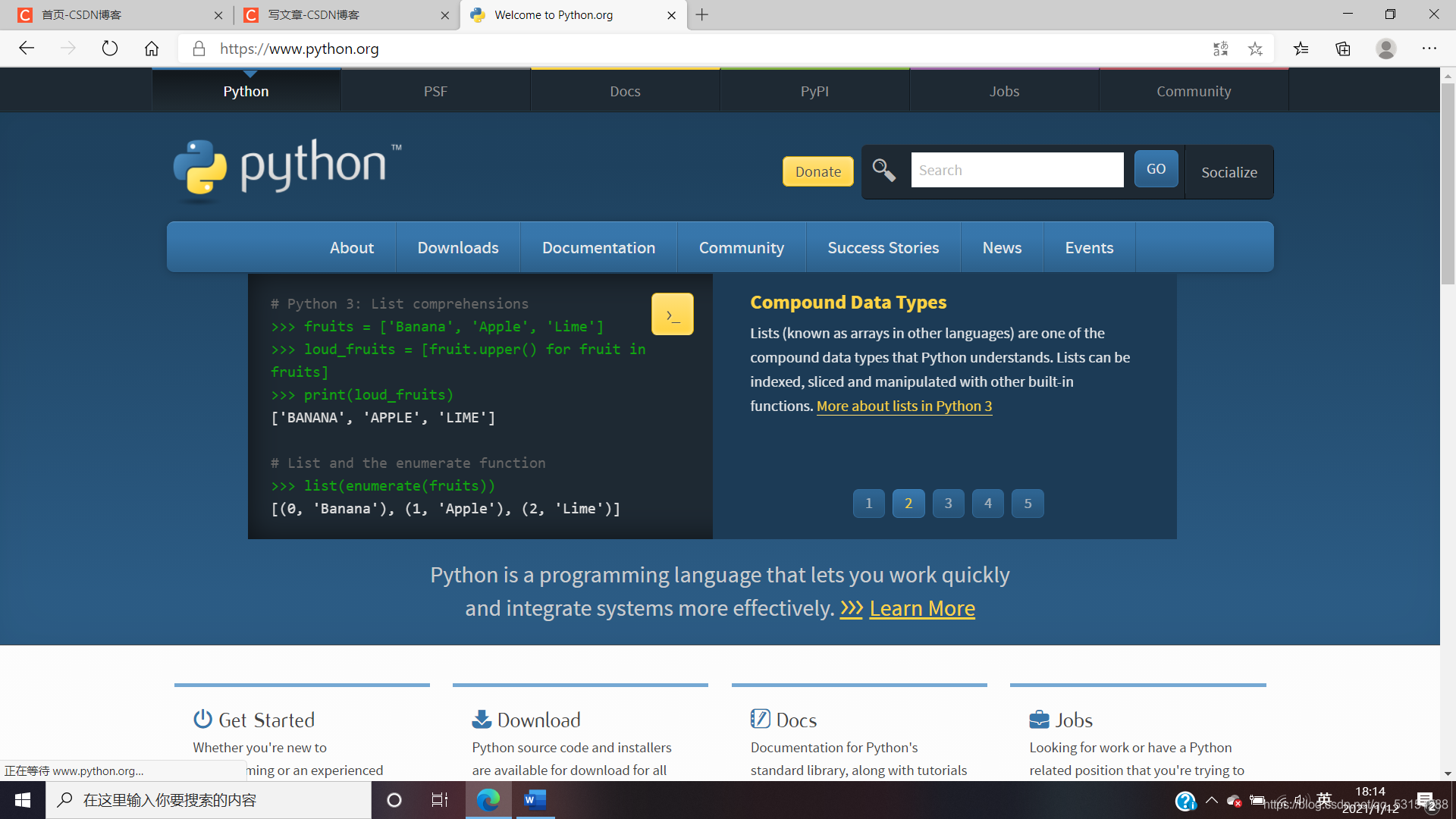The width and height of the screenshot is (1456, 819).
Task: Open the Download section heading
Action: click(538, 720)
